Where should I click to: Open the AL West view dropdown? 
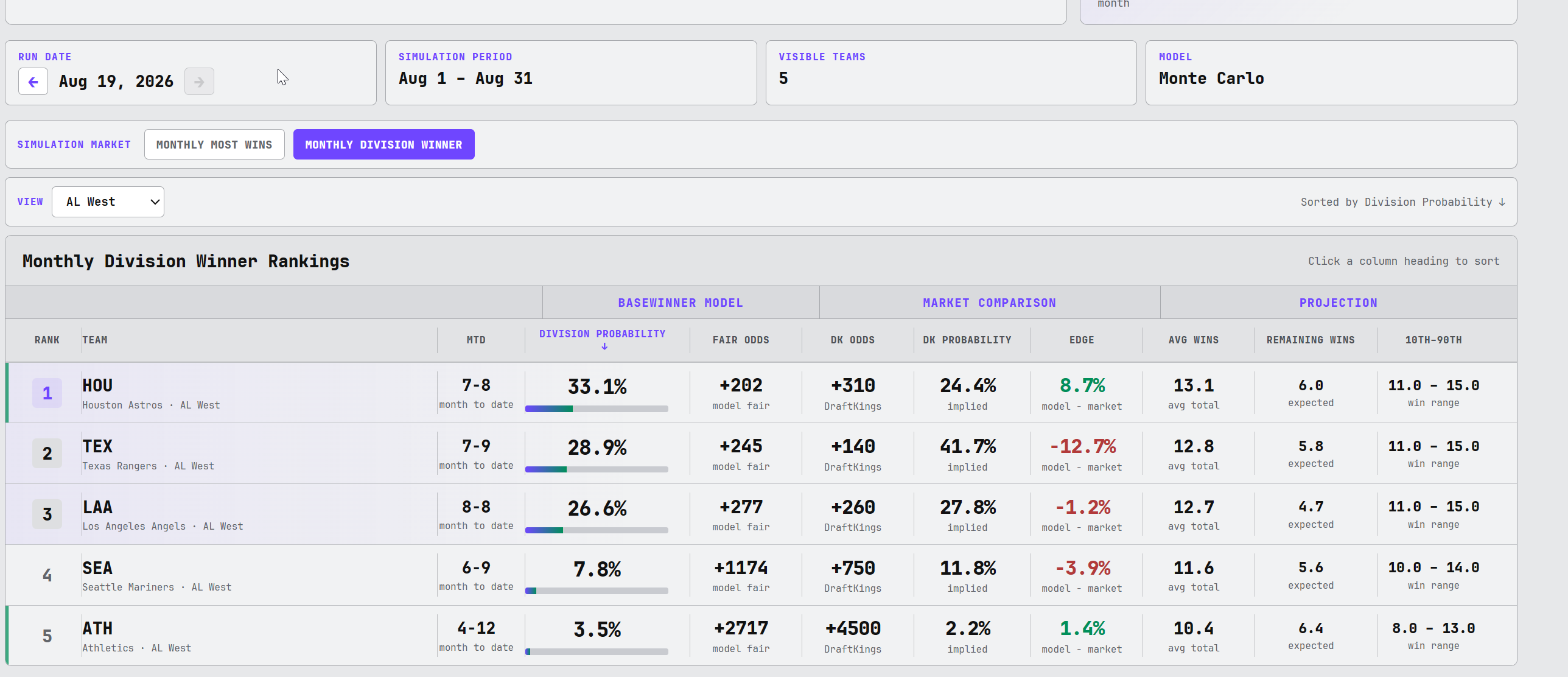click(x=108, y=202)
